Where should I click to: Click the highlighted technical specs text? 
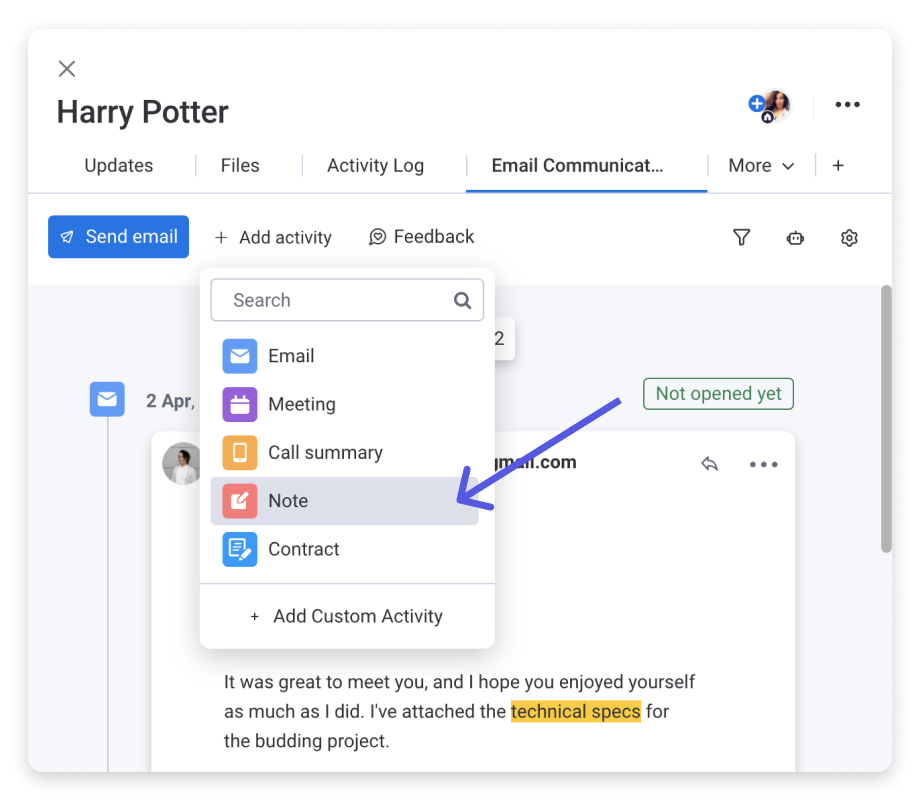(x=576, y=712)
